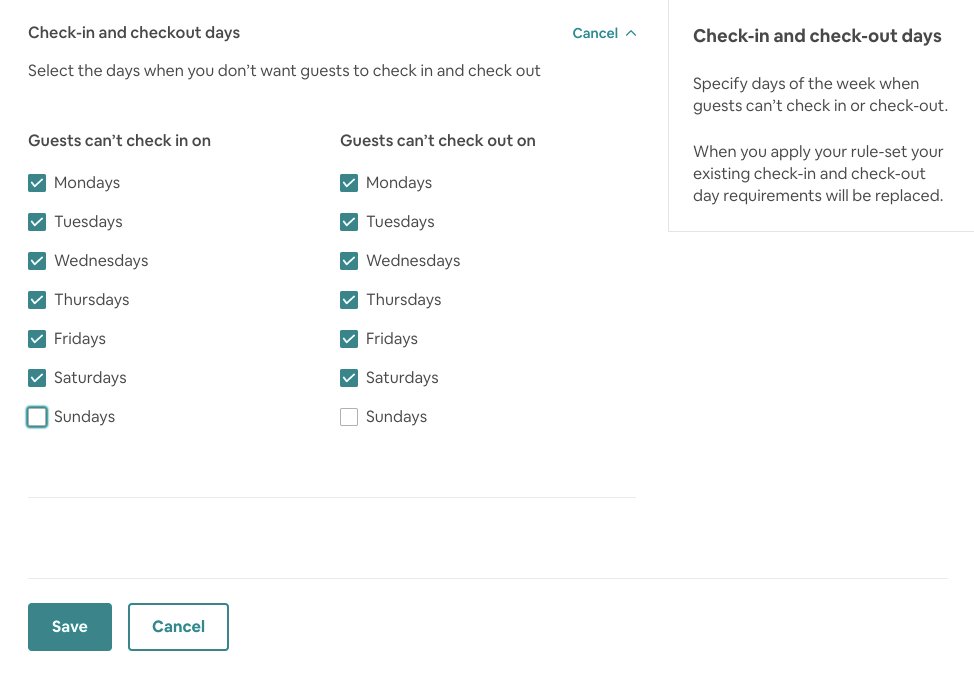Uncheck Wednesdays under can't check in

pos(37,261)
